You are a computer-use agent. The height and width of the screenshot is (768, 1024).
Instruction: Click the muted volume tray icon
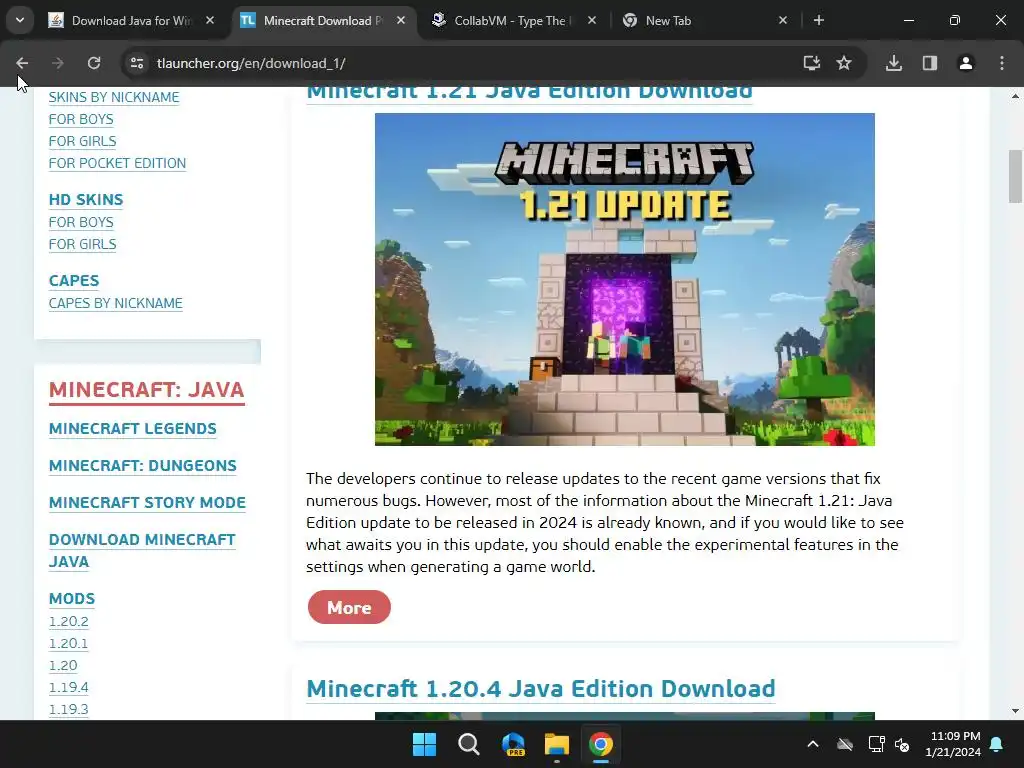click(x=903, y=744)
